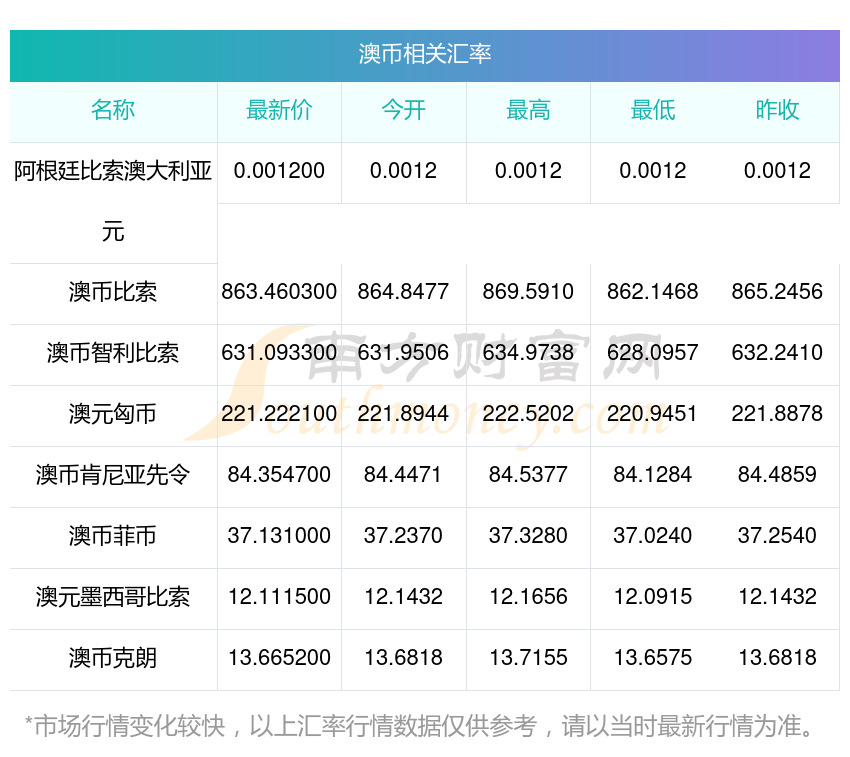Select the 最新价 column header

pos(279,110)
